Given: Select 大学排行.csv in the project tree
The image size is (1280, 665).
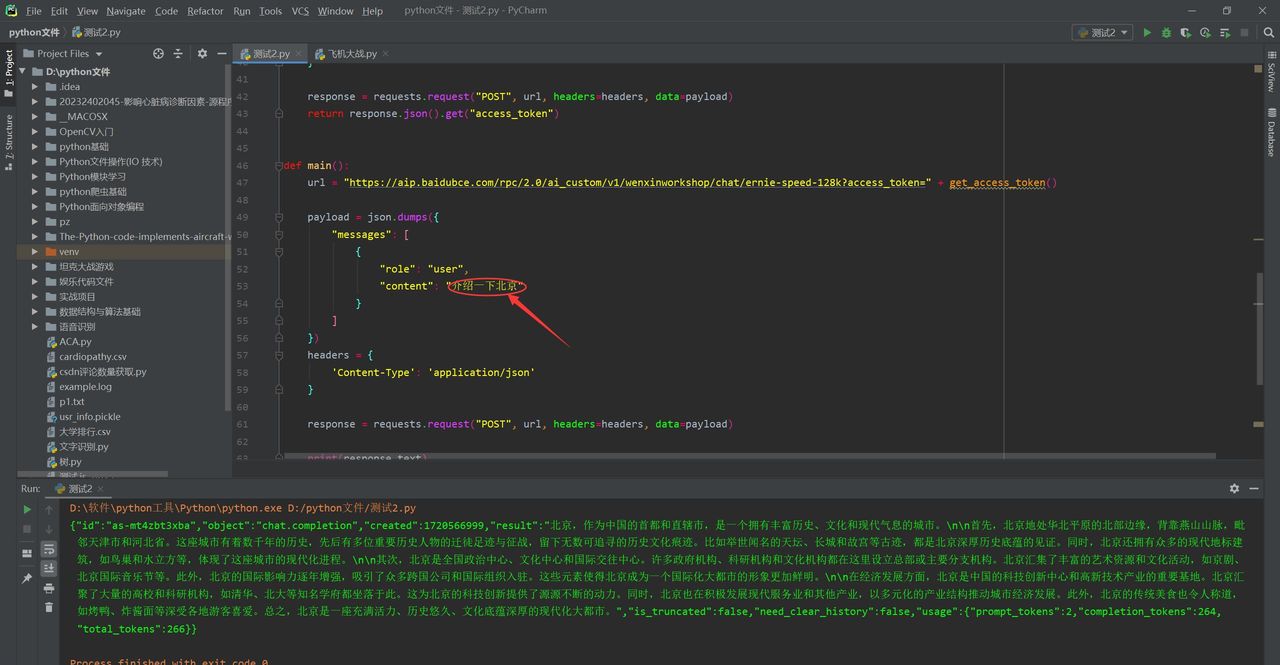Looking at the screenshot, I should (x=85, y=432).
